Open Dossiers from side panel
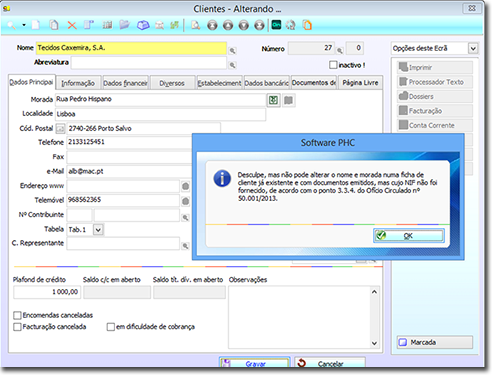Screen dimensions: 496x379 pyautogui.click(x=435, y=96)
